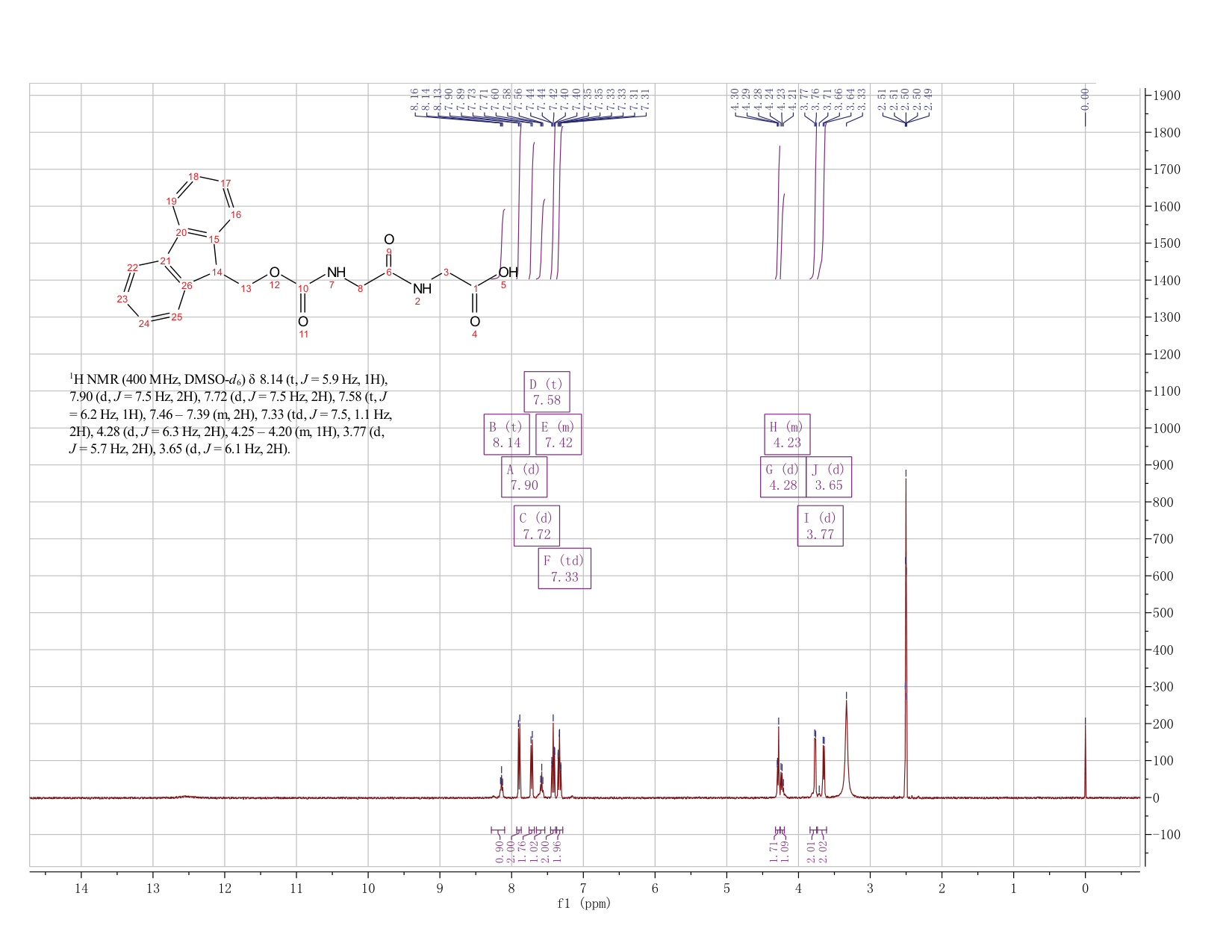
Task: Select the multiplet box C (d) 7.72
Action: click(x=537, y=526)
